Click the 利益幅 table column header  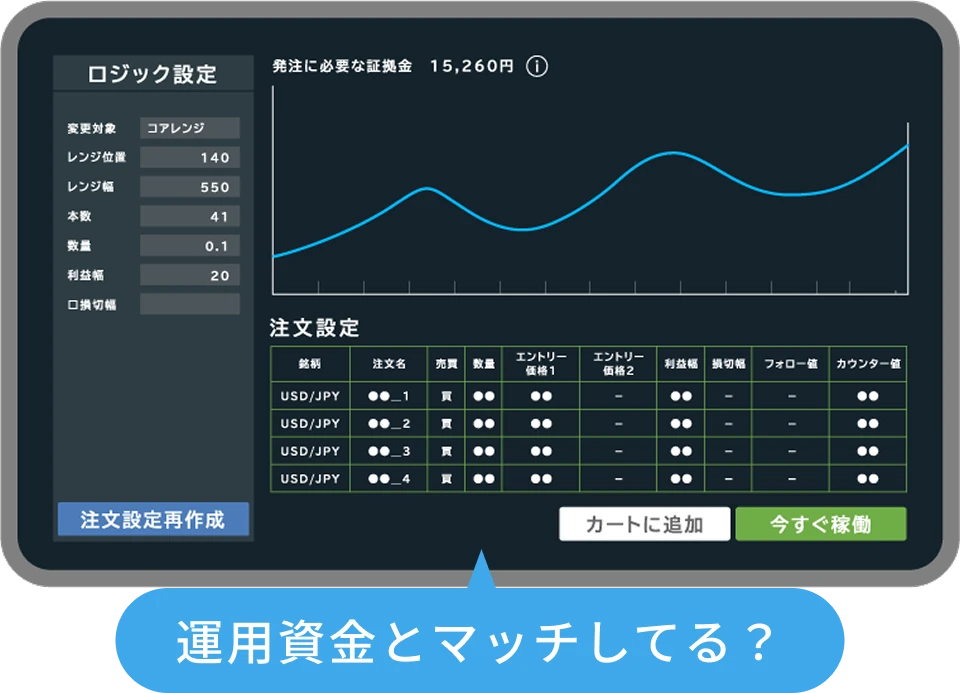[x=681, y=364]
